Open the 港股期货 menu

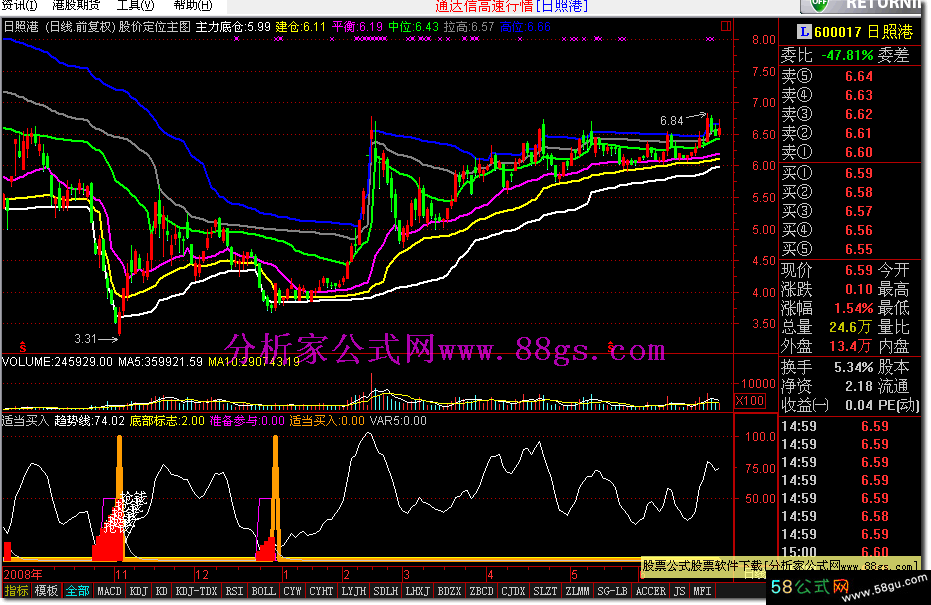tap(76, 5)
